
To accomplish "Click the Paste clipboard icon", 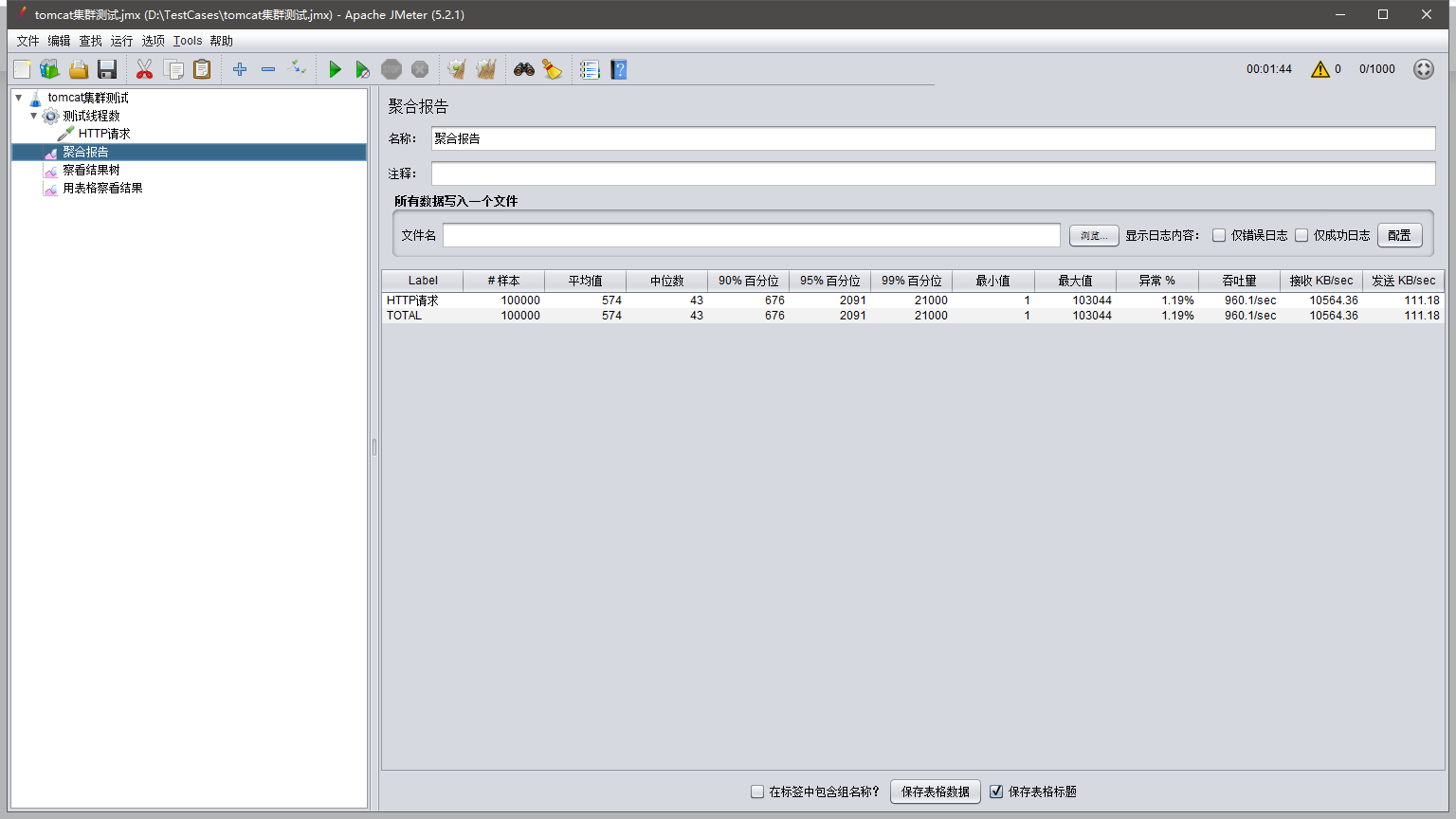I will (202, 69).
